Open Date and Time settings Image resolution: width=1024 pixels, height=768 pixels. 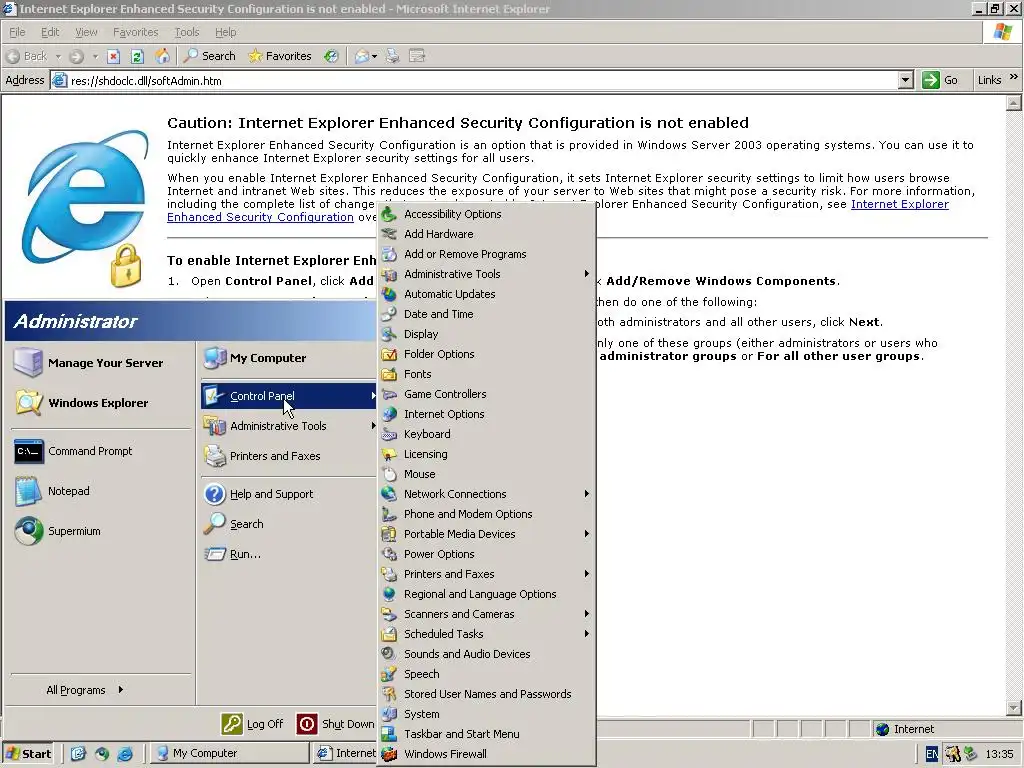[487, 314]
